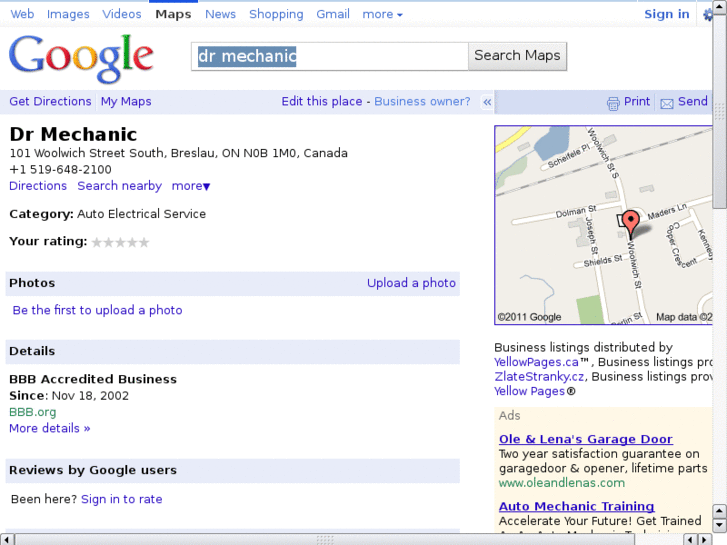Viewport: 727px width, 545px height.
Task: Open the Ole & Lena's Garage Door ad
Action: [x=586, y=439]
